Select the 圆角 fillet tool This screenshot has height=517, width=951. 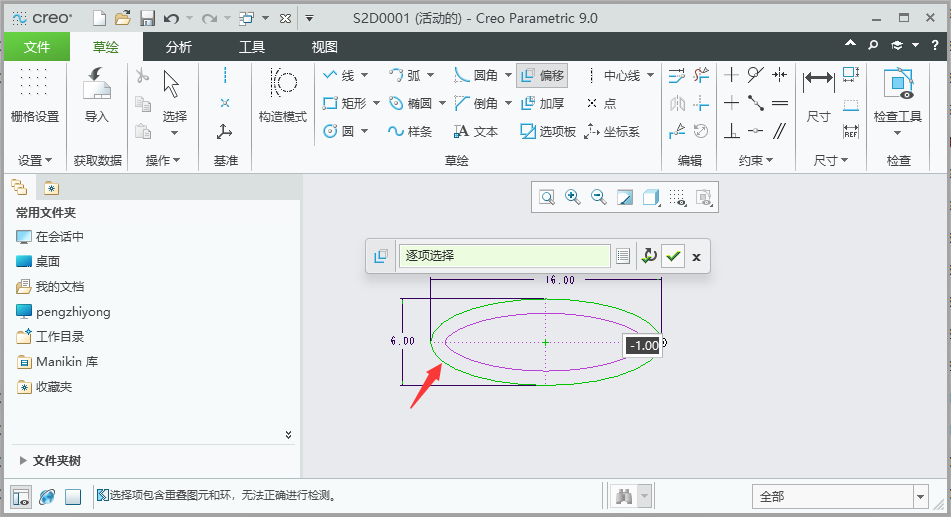click(476, 75)
